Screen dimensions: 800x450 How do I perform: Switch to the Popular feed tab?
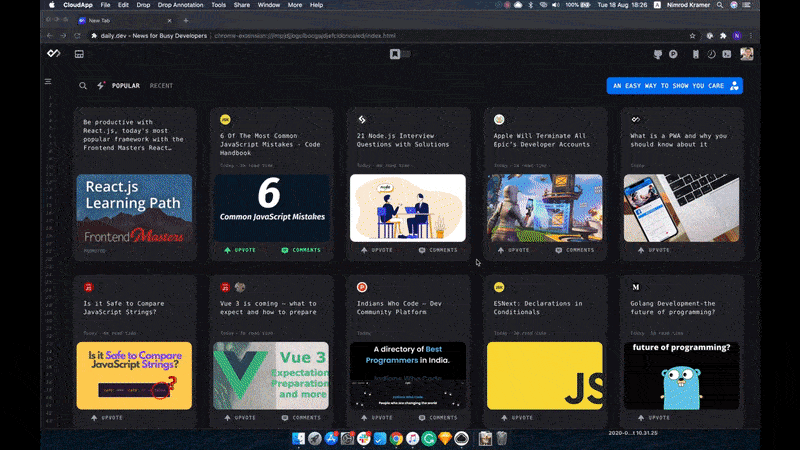coord(126,86)
